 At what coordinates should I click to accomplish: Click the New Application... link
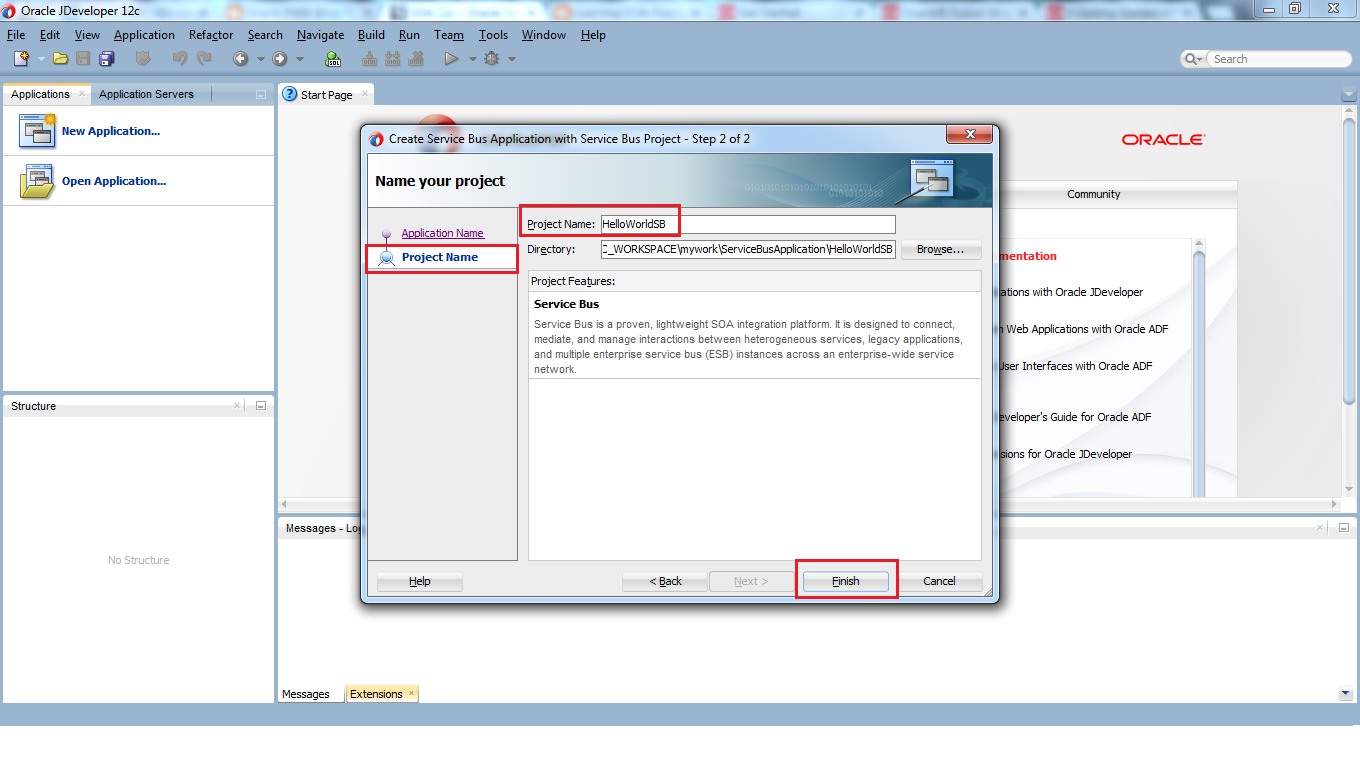tap(110, 131)
